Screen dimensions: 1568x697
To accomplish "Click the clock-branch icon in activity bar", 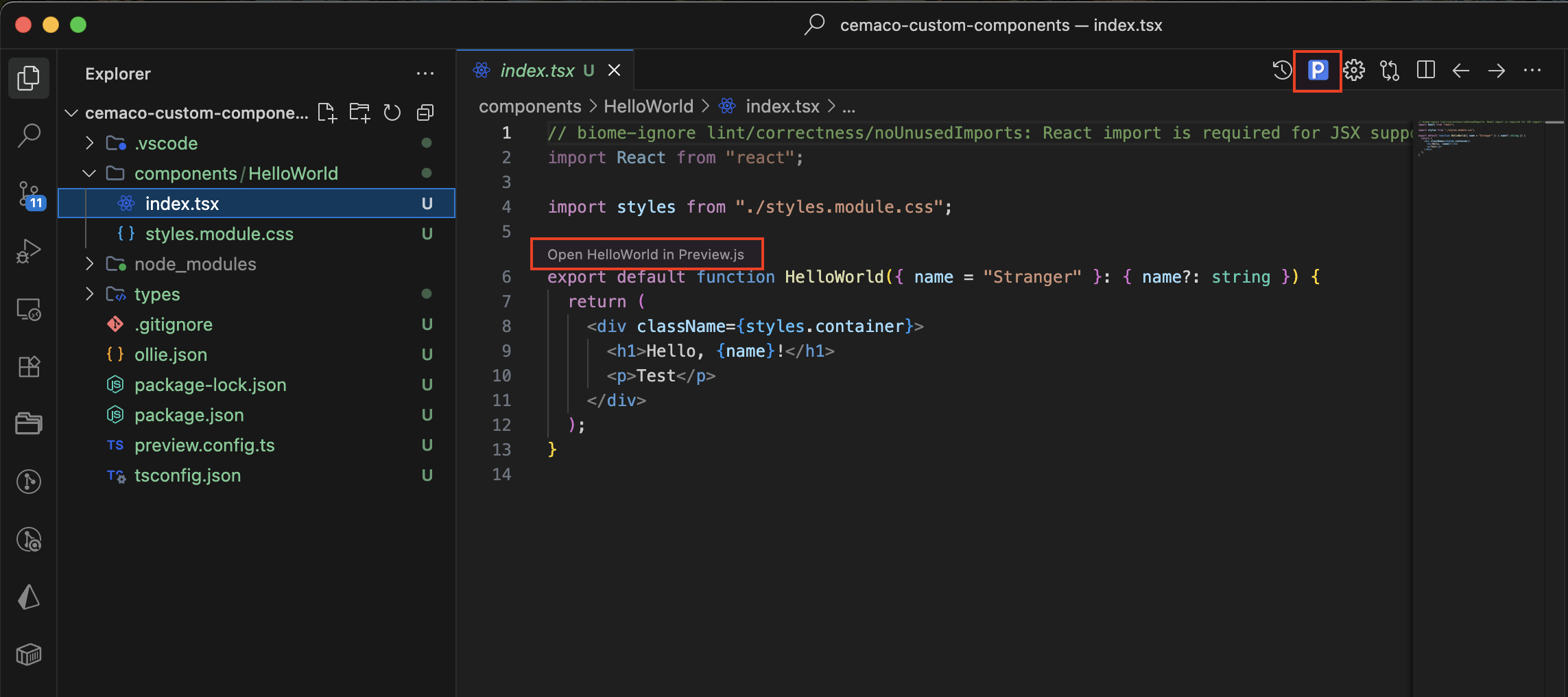I will coord(28,540).
